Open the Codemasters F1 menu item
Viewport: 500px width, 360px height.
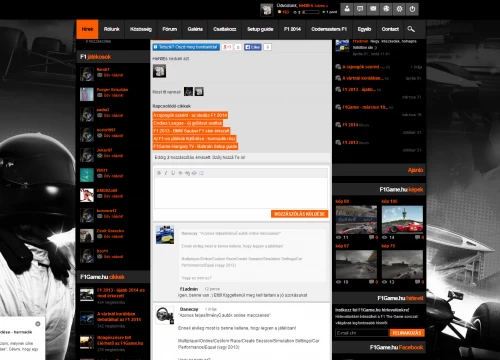click(x=329, y=29)
